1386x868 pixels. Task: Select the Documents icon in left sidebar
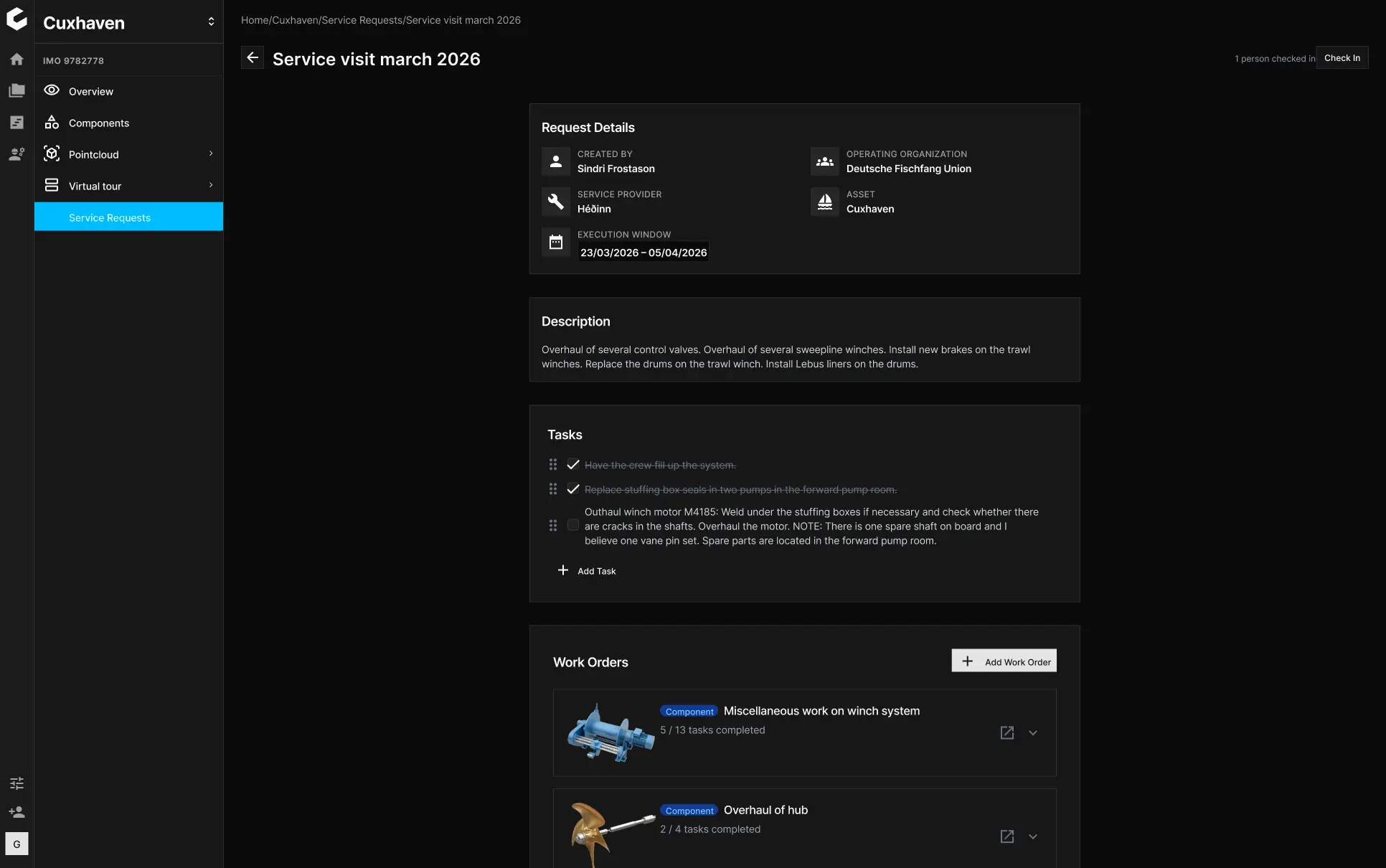[16, 90]
